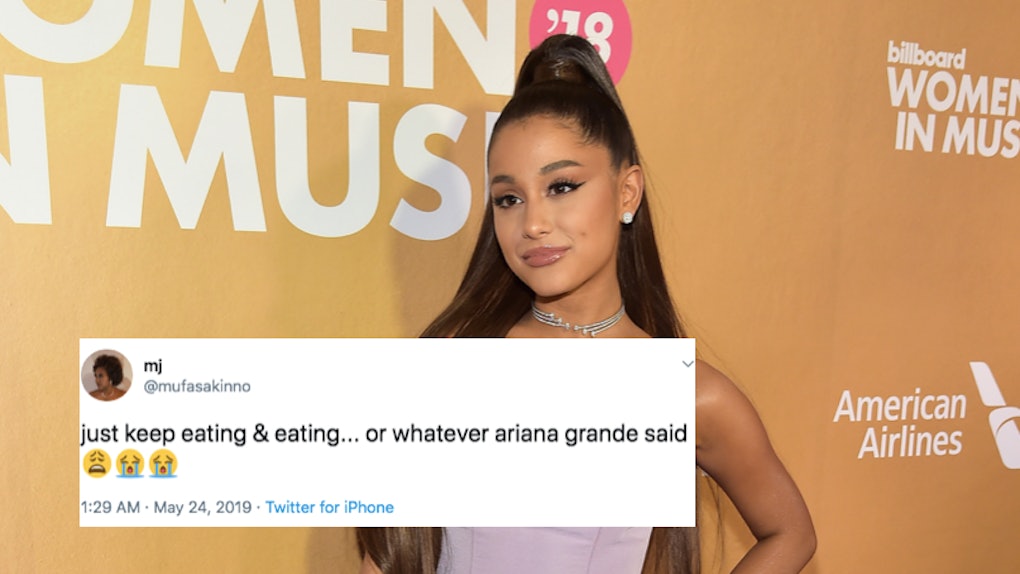Select the display name mj
This screenshot has width=1020, height=574.
point(153,366)
